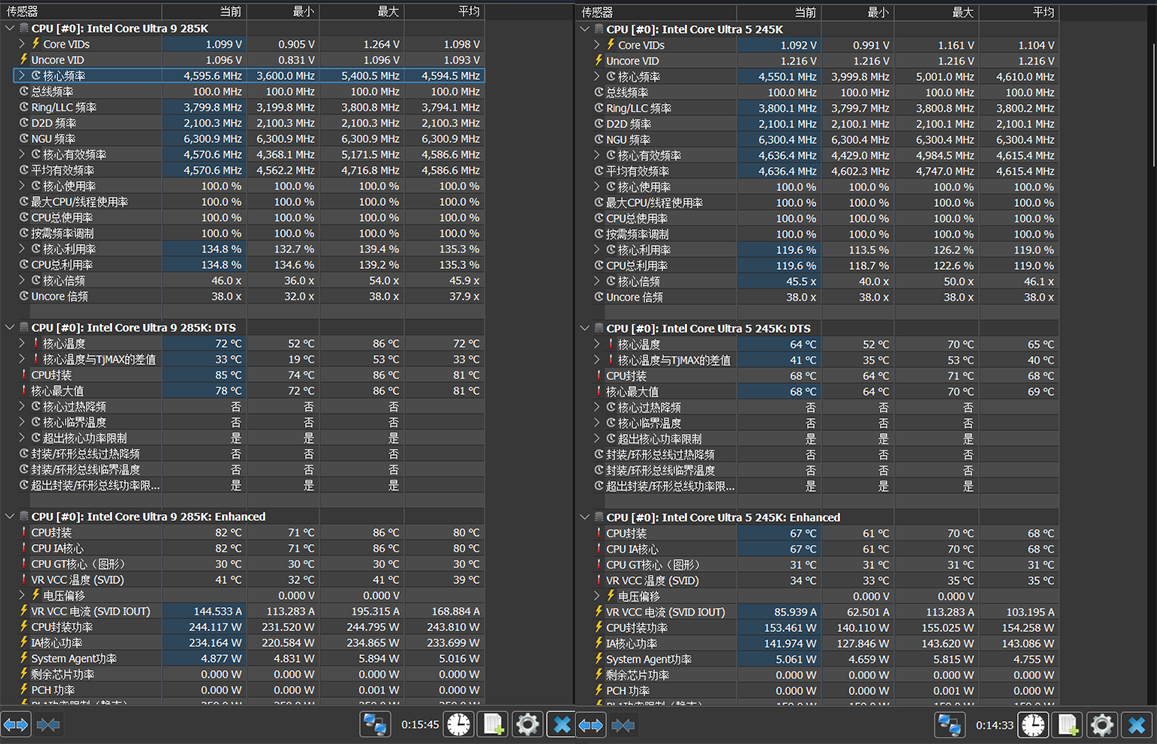
Task: Click clock icon of NGU 频率 row, 245K window
Action: coord(598,140)
